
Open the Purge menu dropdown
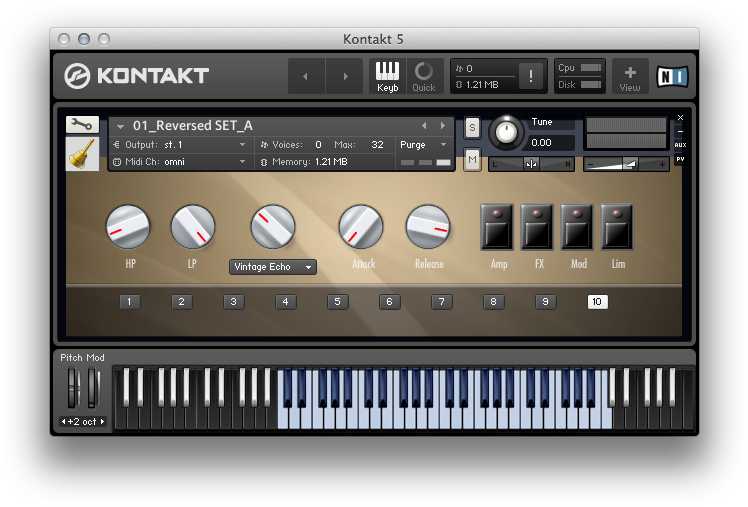[423, 145]
